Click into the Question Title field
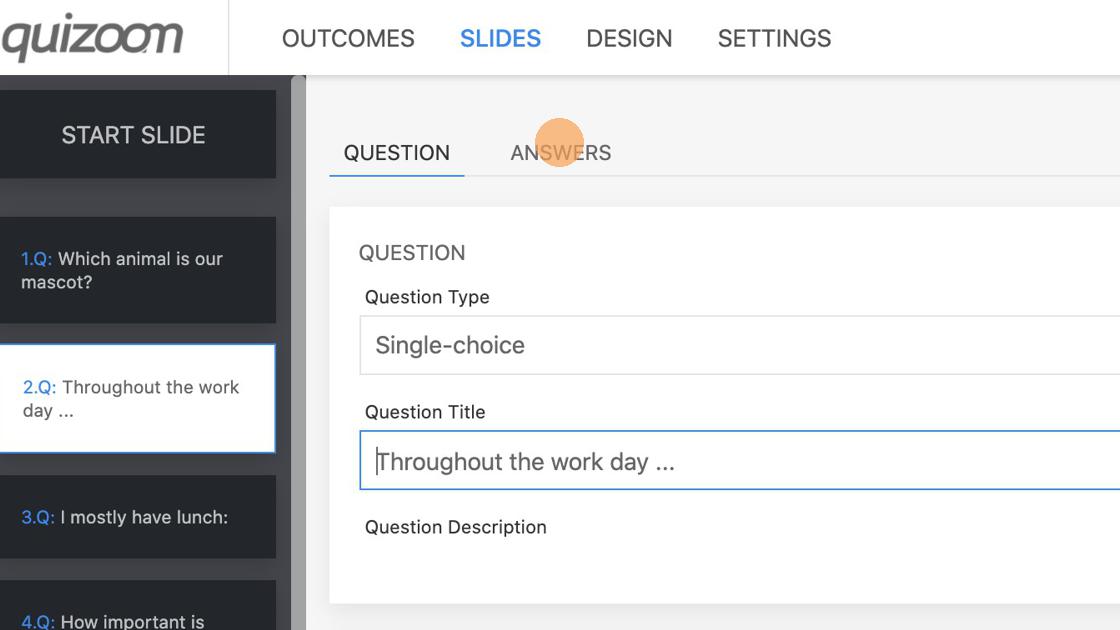This screenshot has height=630, width=1120. pyautogui.click(x=740, y=461)
